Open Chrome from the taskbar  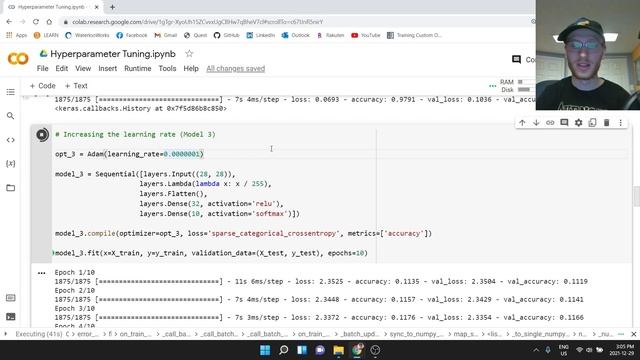(357, 350)
